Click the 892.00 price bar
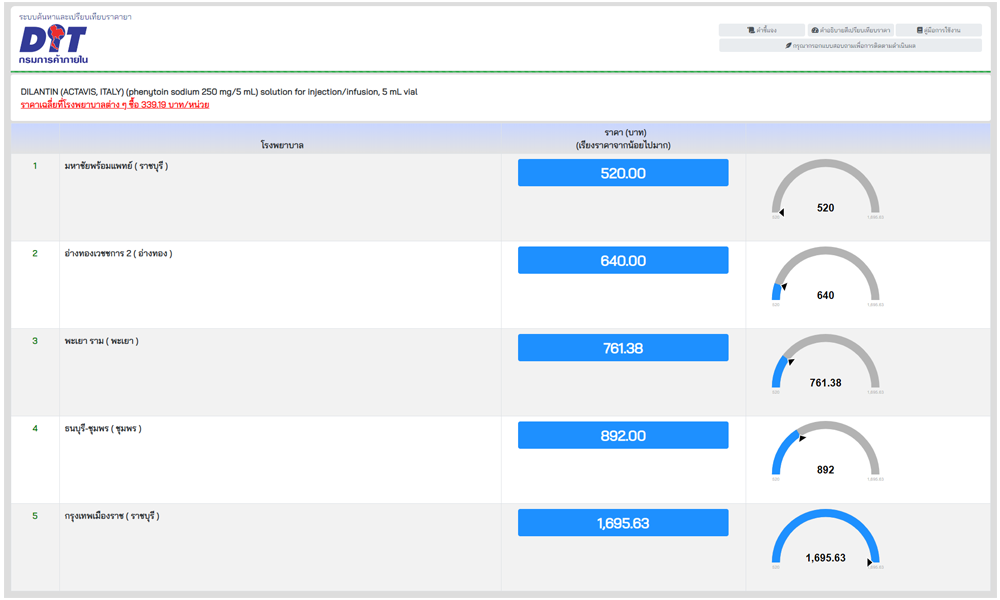This screenshot has height=600, width=1000. [623, 435]
